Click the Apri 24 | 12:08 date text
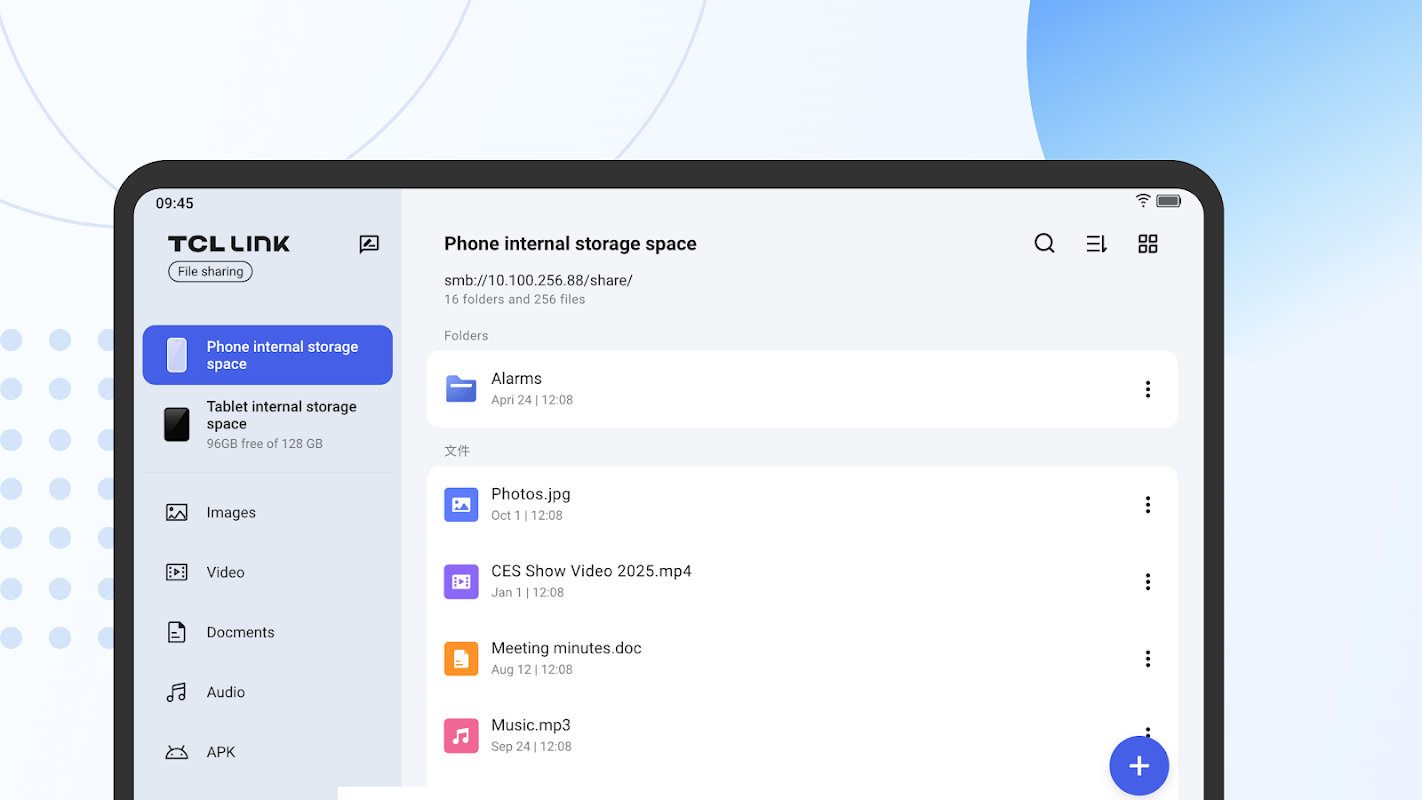The width and height of the screenshot is (1422, 800). coord(532,400)
